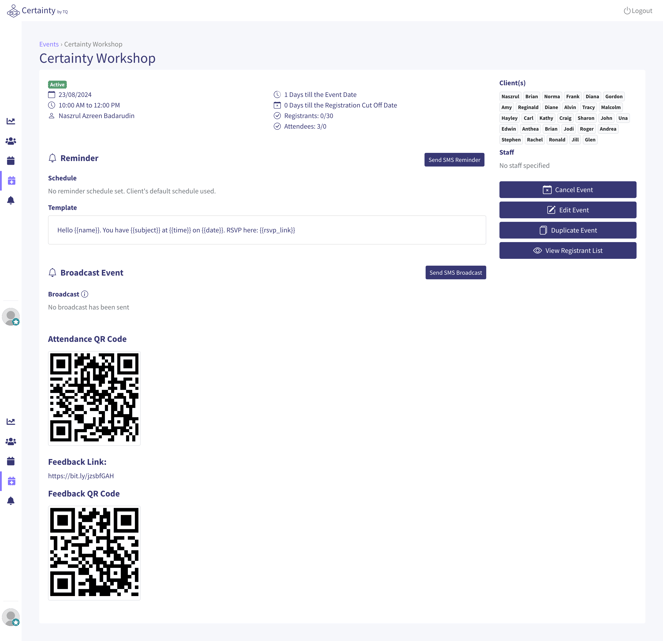This screenshot has width=663, height=641.
Task: Select the Glen client tag
Action: pyautogui.click(x=590, y=140)
